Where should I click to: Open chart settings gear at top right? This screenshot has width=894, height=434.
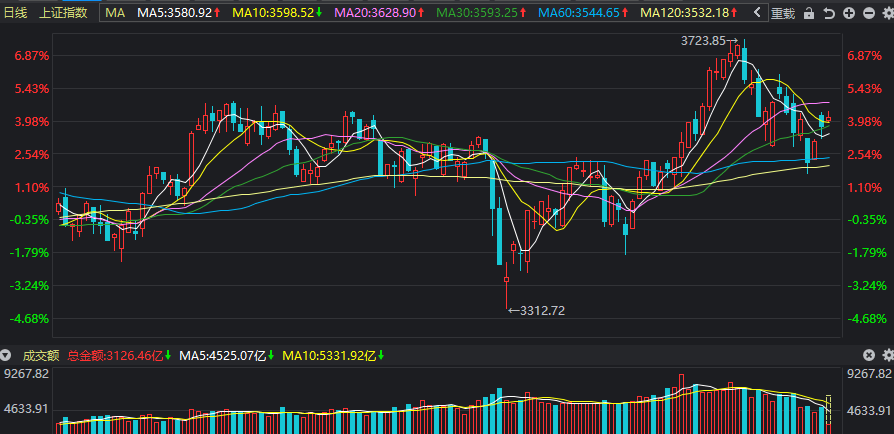pyautogui.click(x=888, y=13)
